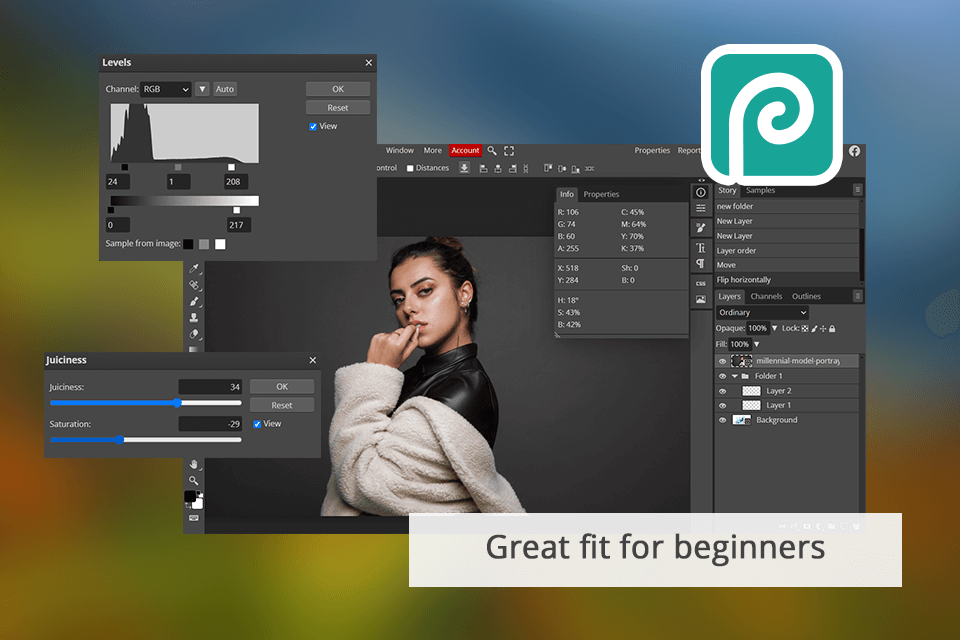This screenshot has height=640, width=960.
Task: Click the preset triangle dropdown beside Auto
Action: [202, 89]
